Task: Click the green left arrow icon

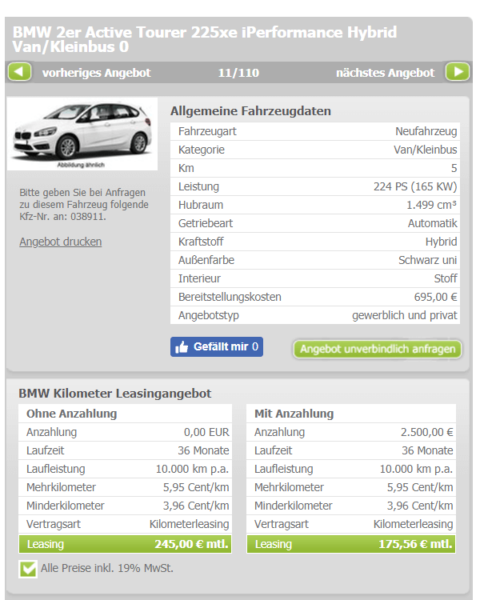Action: [20, 72]
